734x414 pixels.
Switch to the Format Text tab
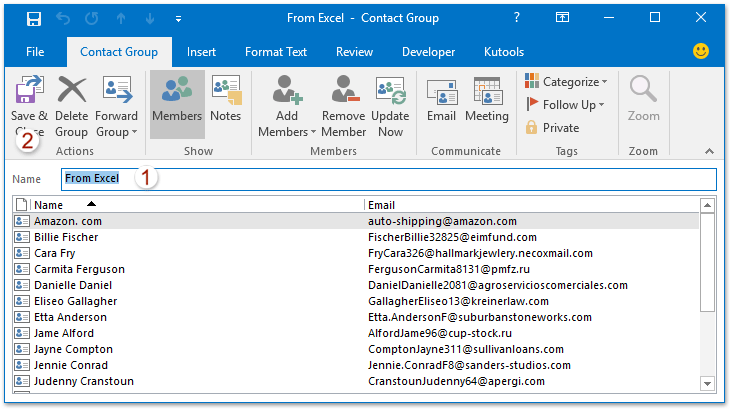(276, 52)
